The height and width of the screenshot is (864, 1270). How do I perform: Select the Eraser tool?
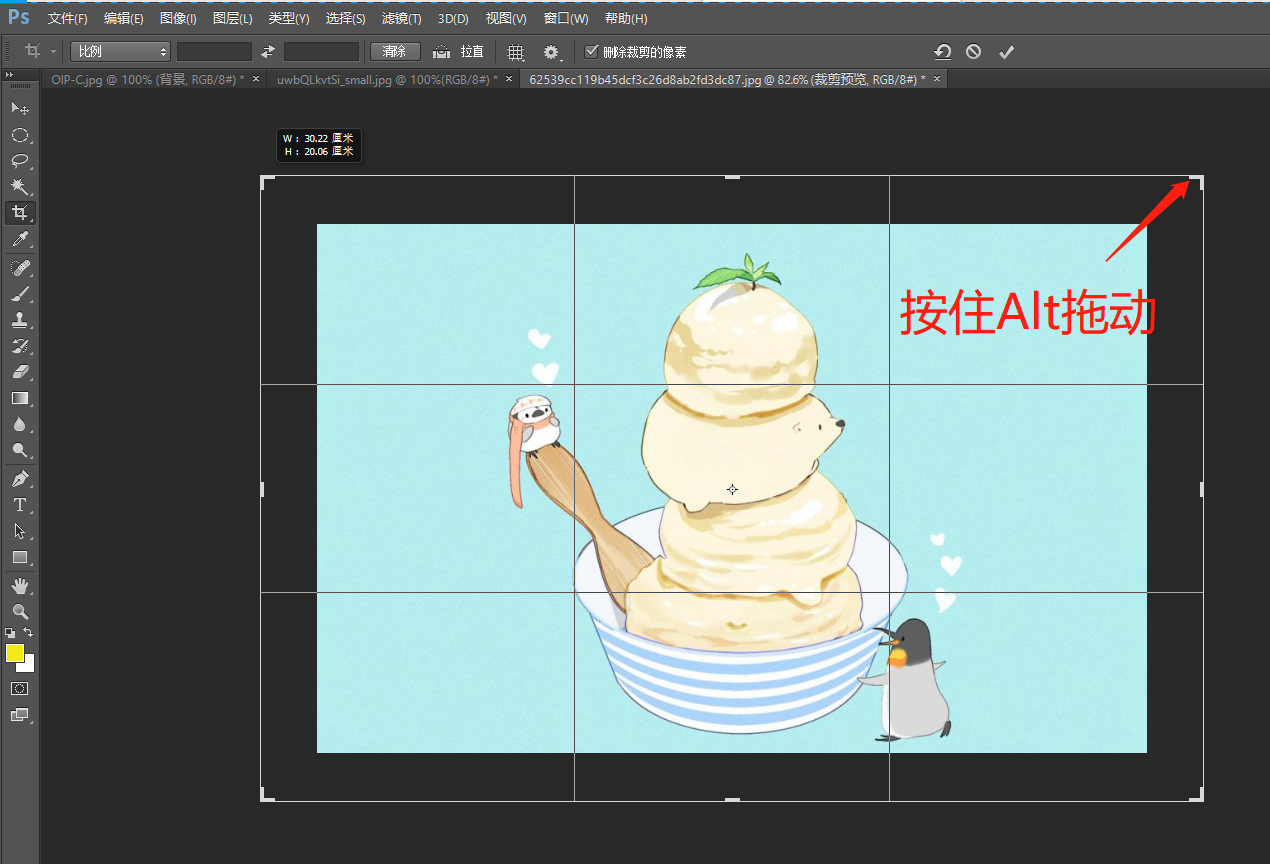(19, 372)
